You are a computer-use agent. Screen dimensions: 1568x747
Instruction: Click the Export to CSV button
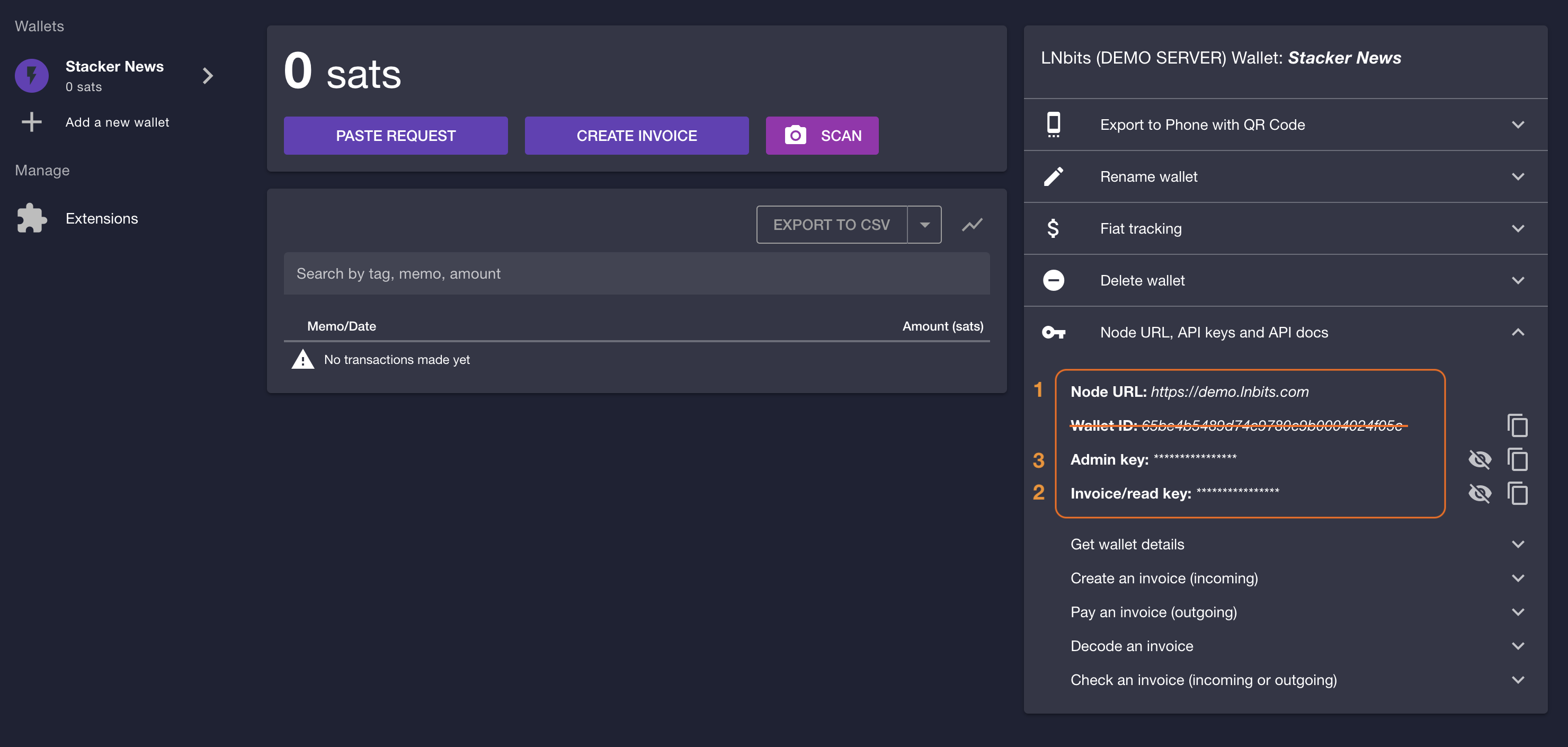pos(832,225)
